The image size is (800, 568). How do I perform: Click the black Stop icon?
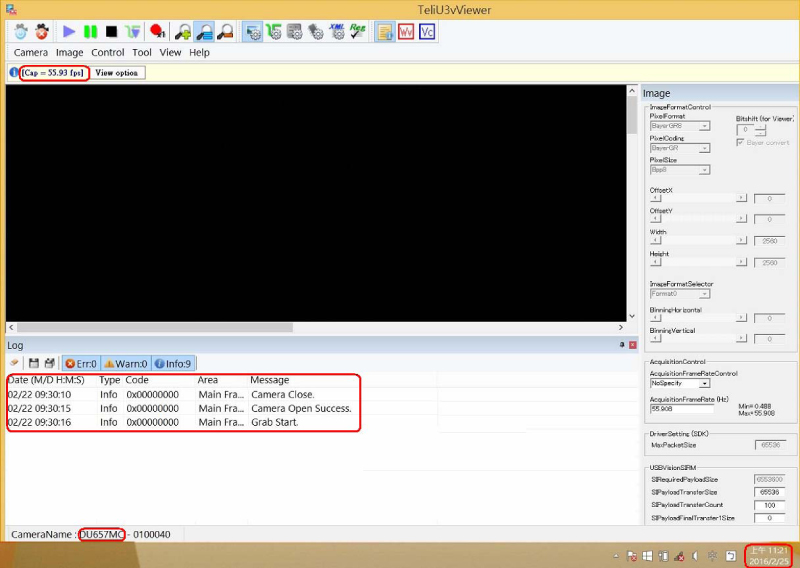tap(111, 32)
